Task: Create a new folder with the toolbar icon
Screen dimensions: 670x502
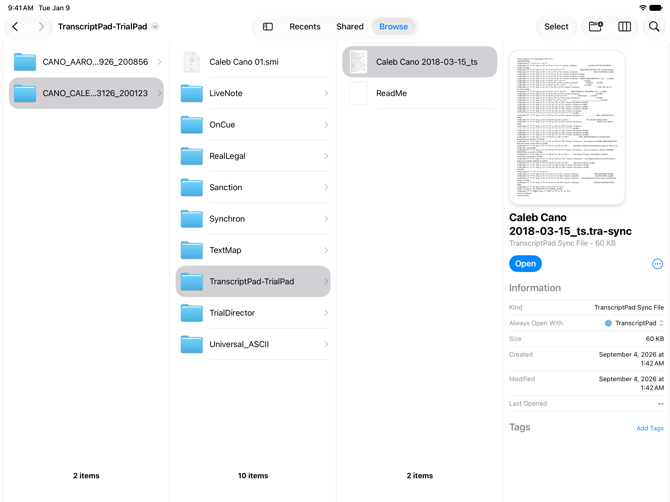Action: click(x=596, y=26)
